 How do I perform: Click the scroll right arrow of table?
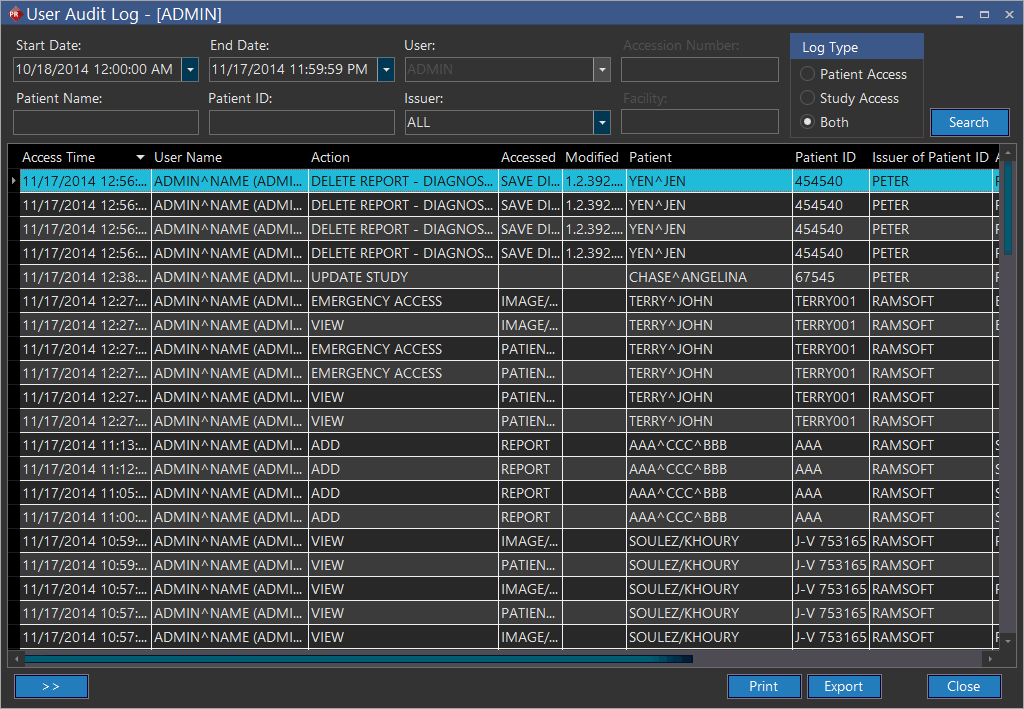[x=989, y=659]
